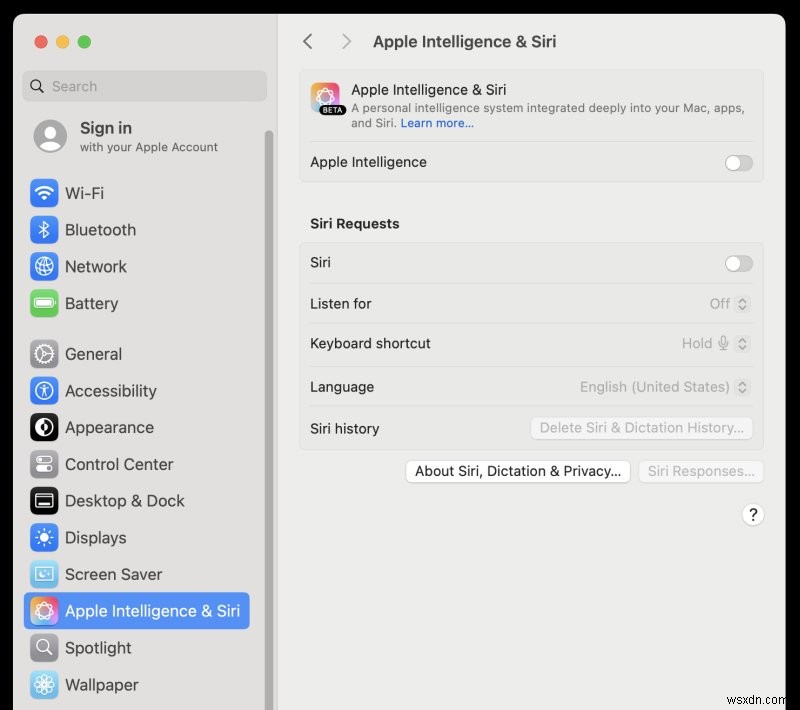Click the Screen Saver icon
The width and height of the screenshot is (800, 710).
(44, 574)
